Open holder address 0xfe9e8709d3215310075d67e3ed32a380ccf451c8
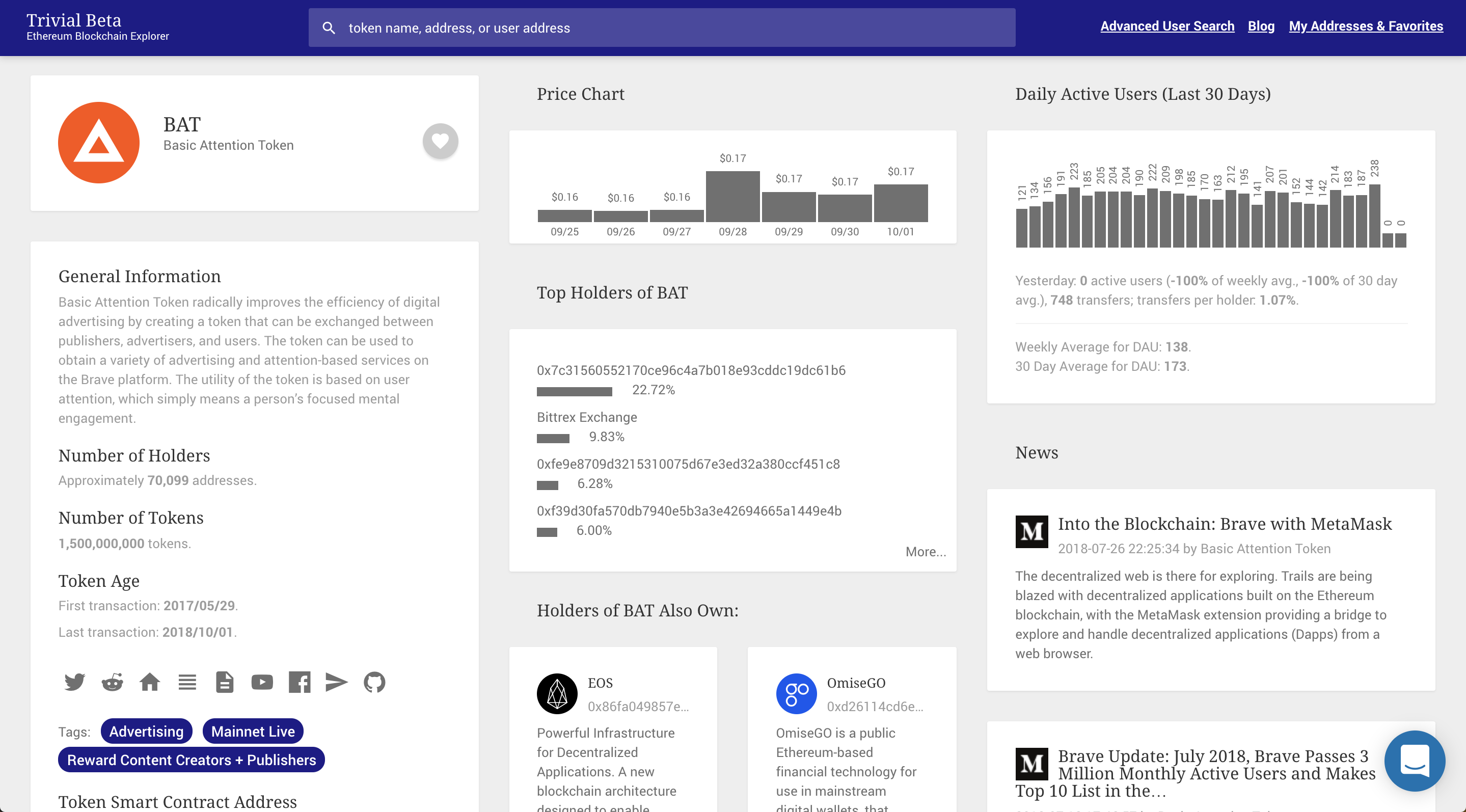 pyautogui.click(x=688, y=463)
